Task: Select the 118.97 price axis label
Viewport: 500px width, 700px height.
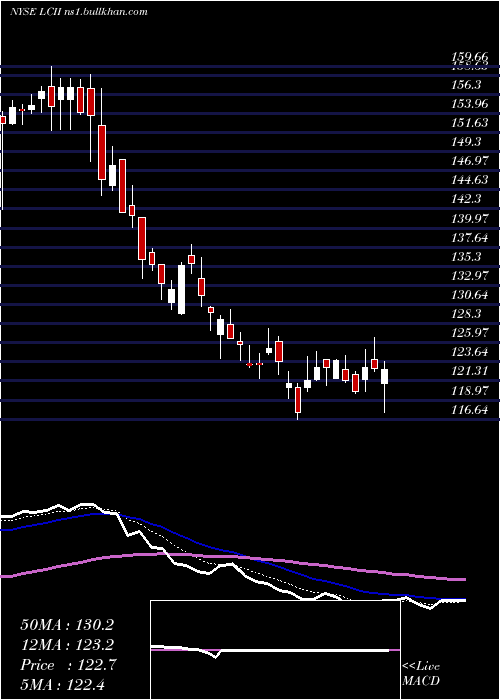Action: point(470,390)
